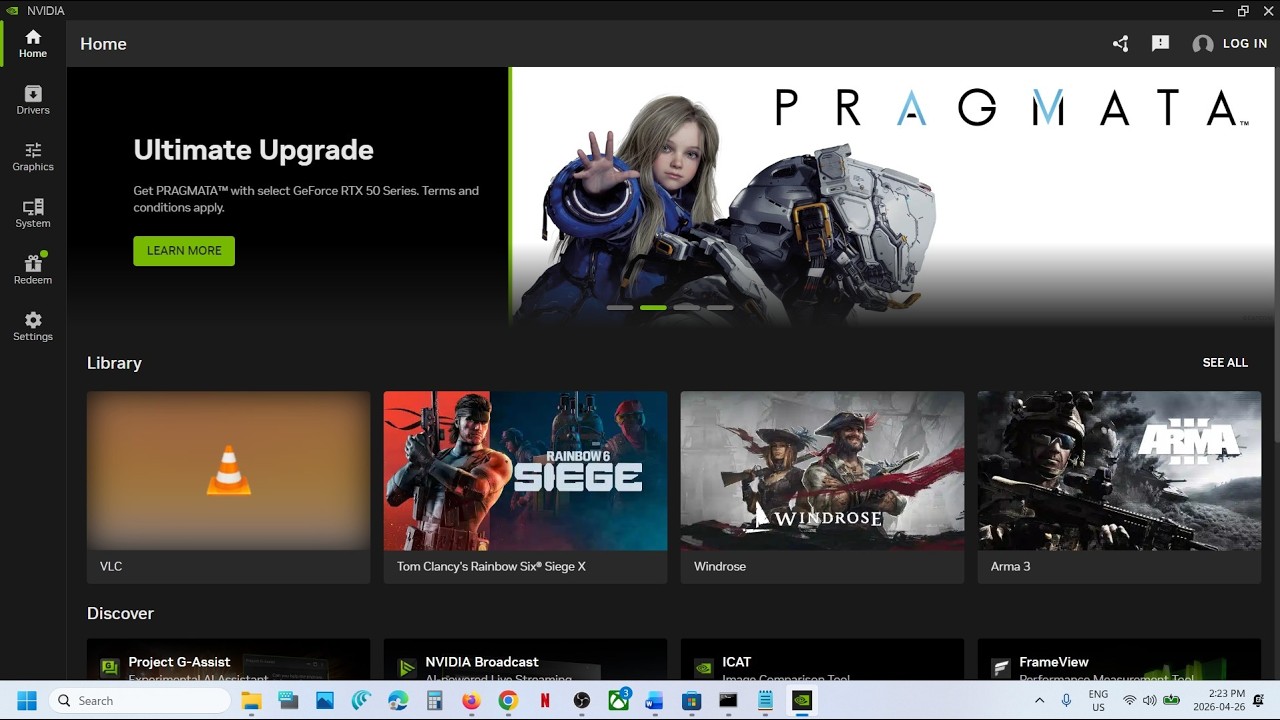Screen dimensions: 1280x720
Task: Open NVIDIA Broadcast discover card
Action: [525, 660]
